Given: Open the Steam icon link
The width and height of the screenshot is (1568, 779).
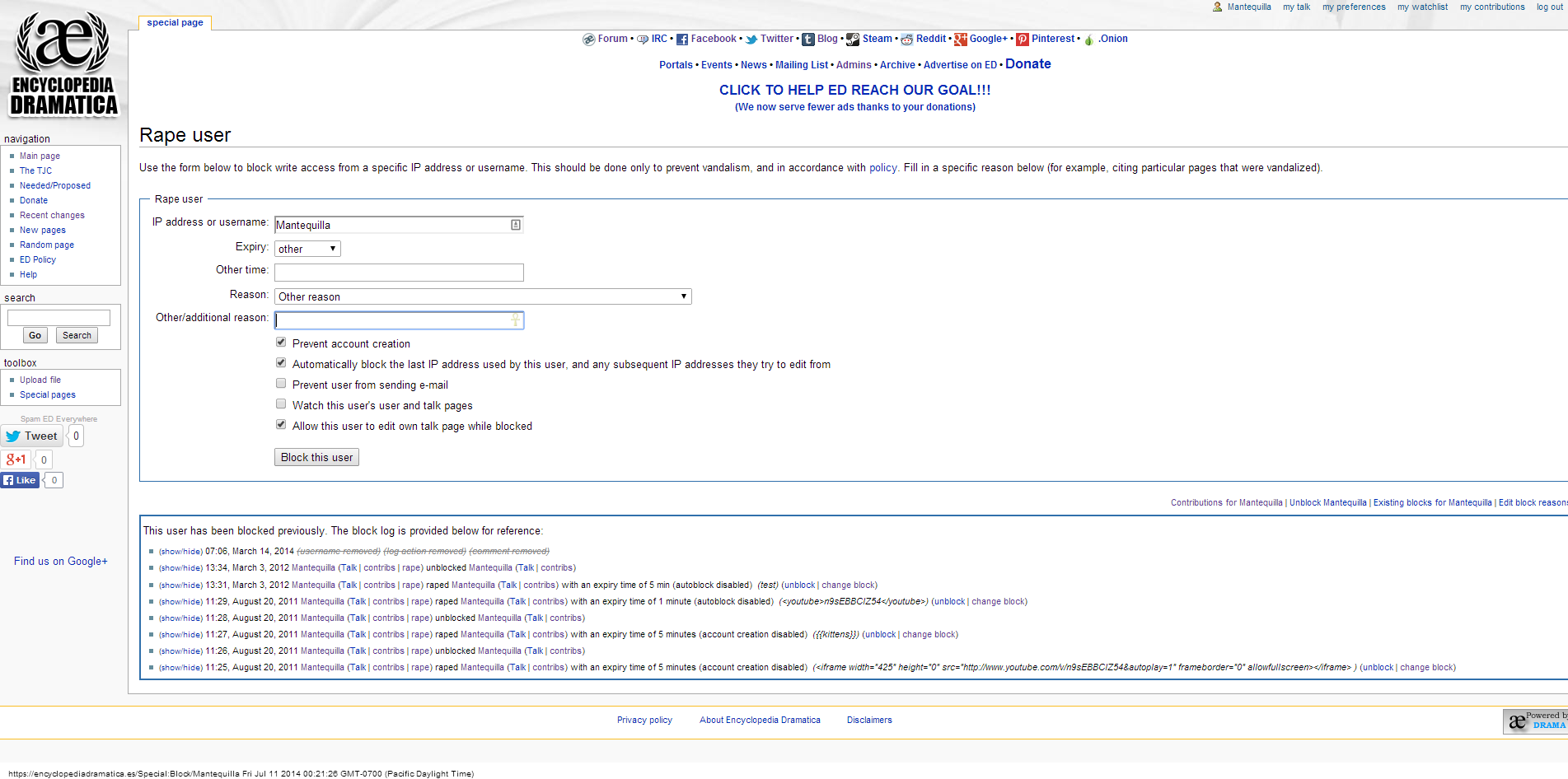Looking at the screenshot, I should (853, 40).
